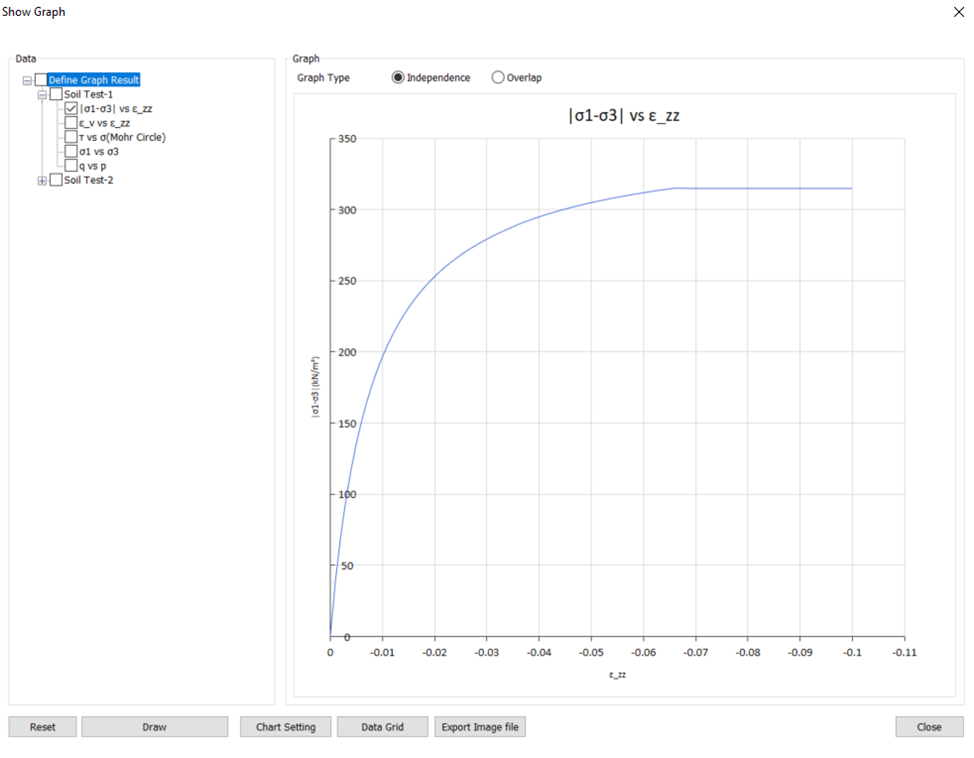Uncheck the |σ1-σ3| vs ε_zz checkbox
The height and width of the screenshot is (758, 974).
click(71, 109)
